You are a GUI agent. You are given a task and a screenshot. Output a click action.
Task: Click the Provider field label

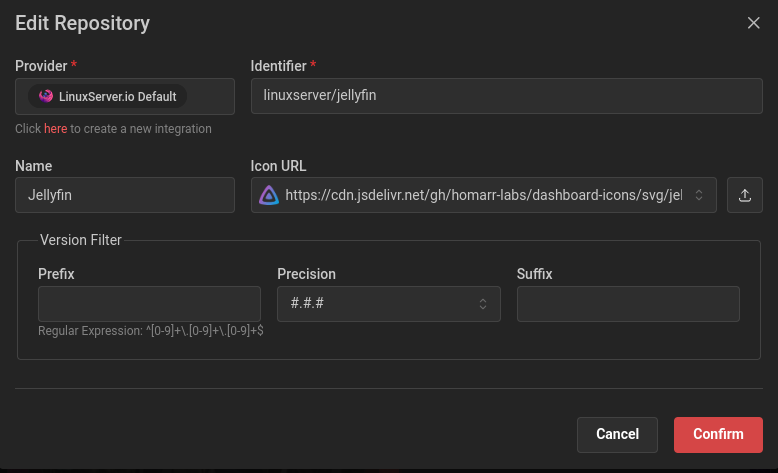41,66
